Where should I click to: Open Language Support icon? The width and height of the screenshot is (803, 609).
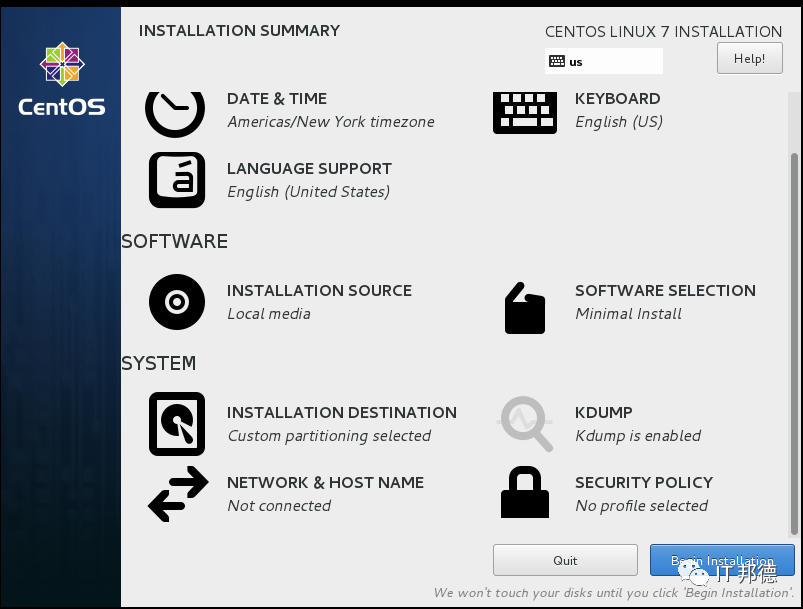pos(177,180)
